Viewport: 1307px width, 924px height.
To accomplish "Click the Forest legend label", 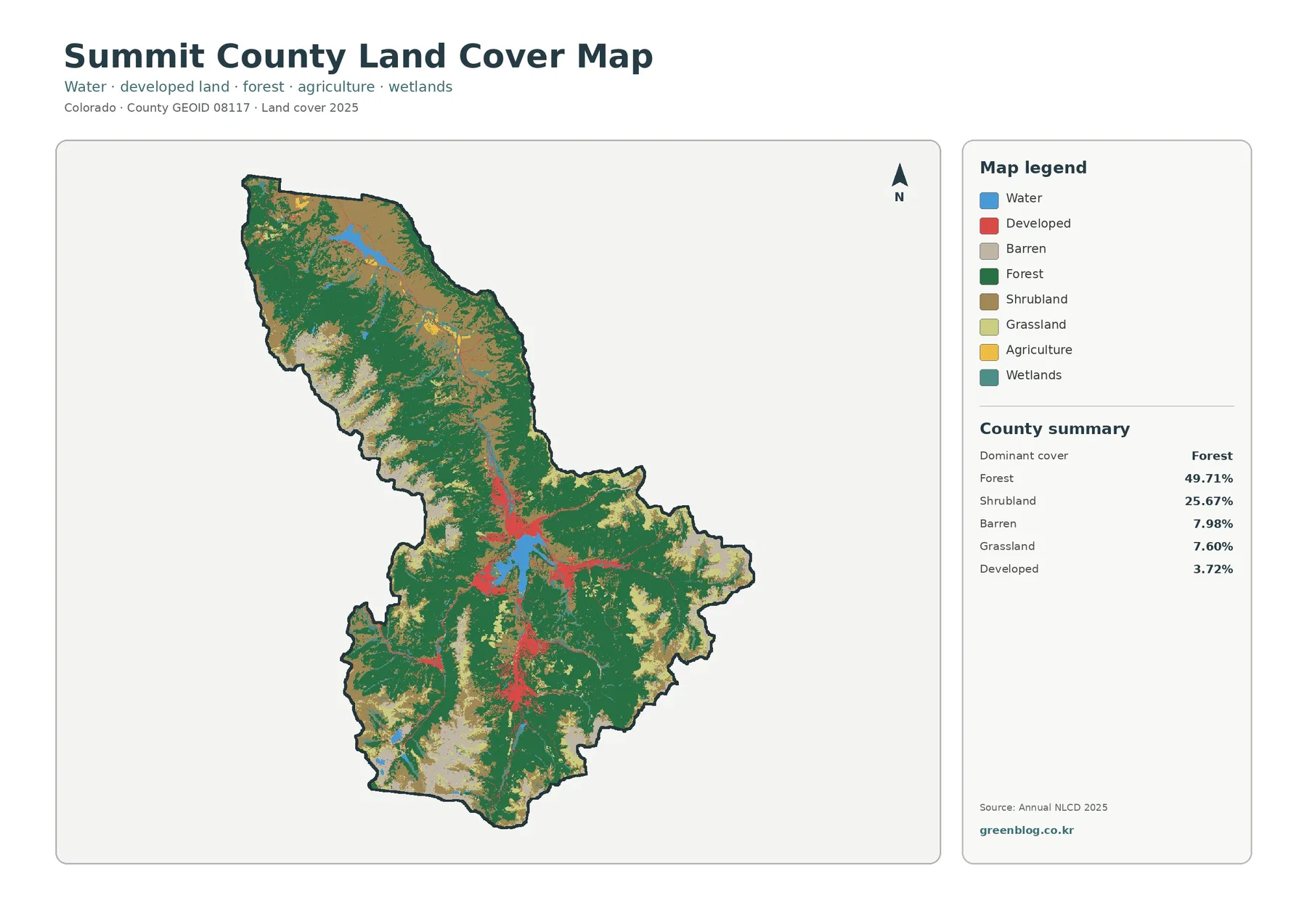I will 1025,274.
